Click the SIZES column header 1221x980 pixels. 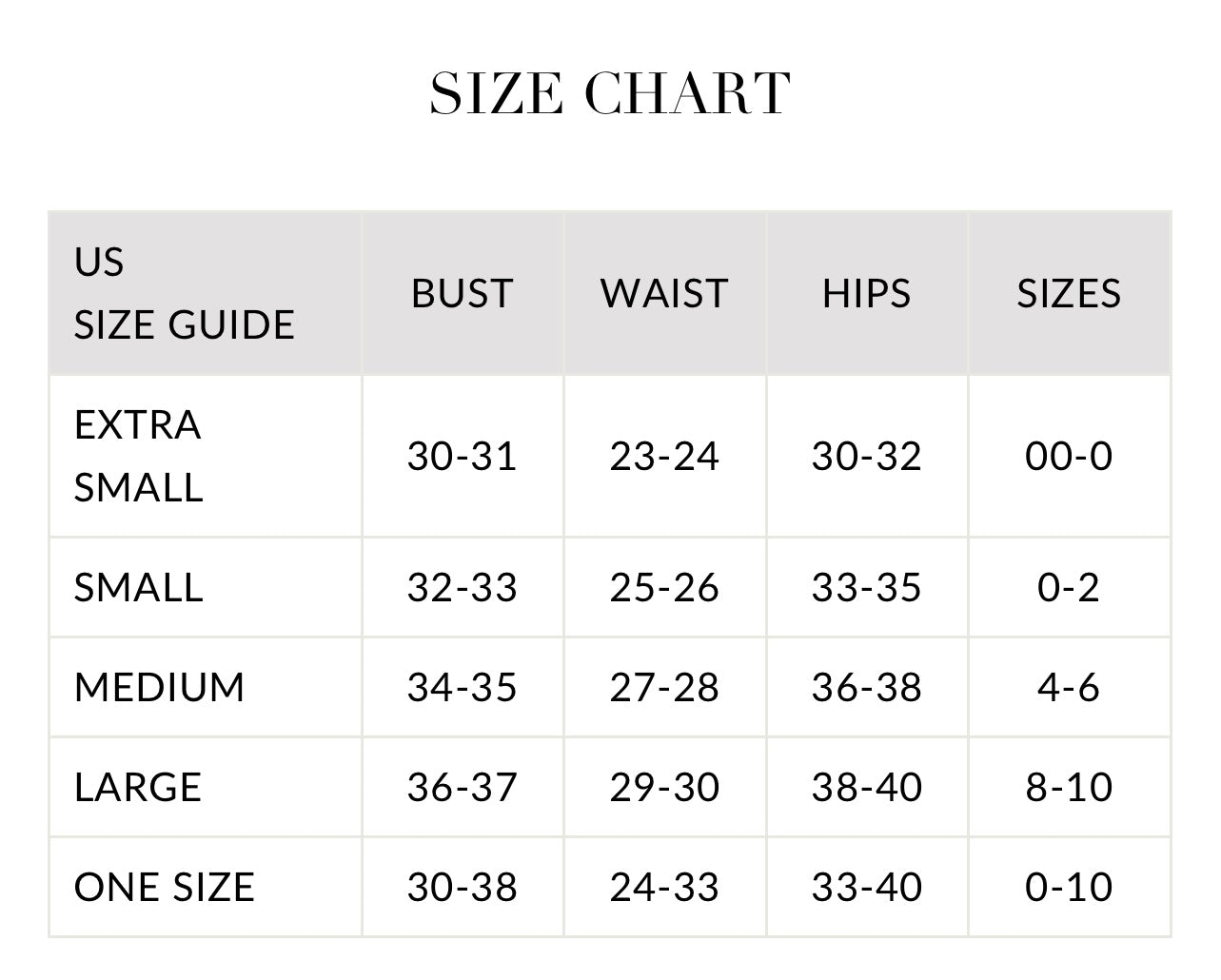pyautogui.click(x=1069, y=293)
